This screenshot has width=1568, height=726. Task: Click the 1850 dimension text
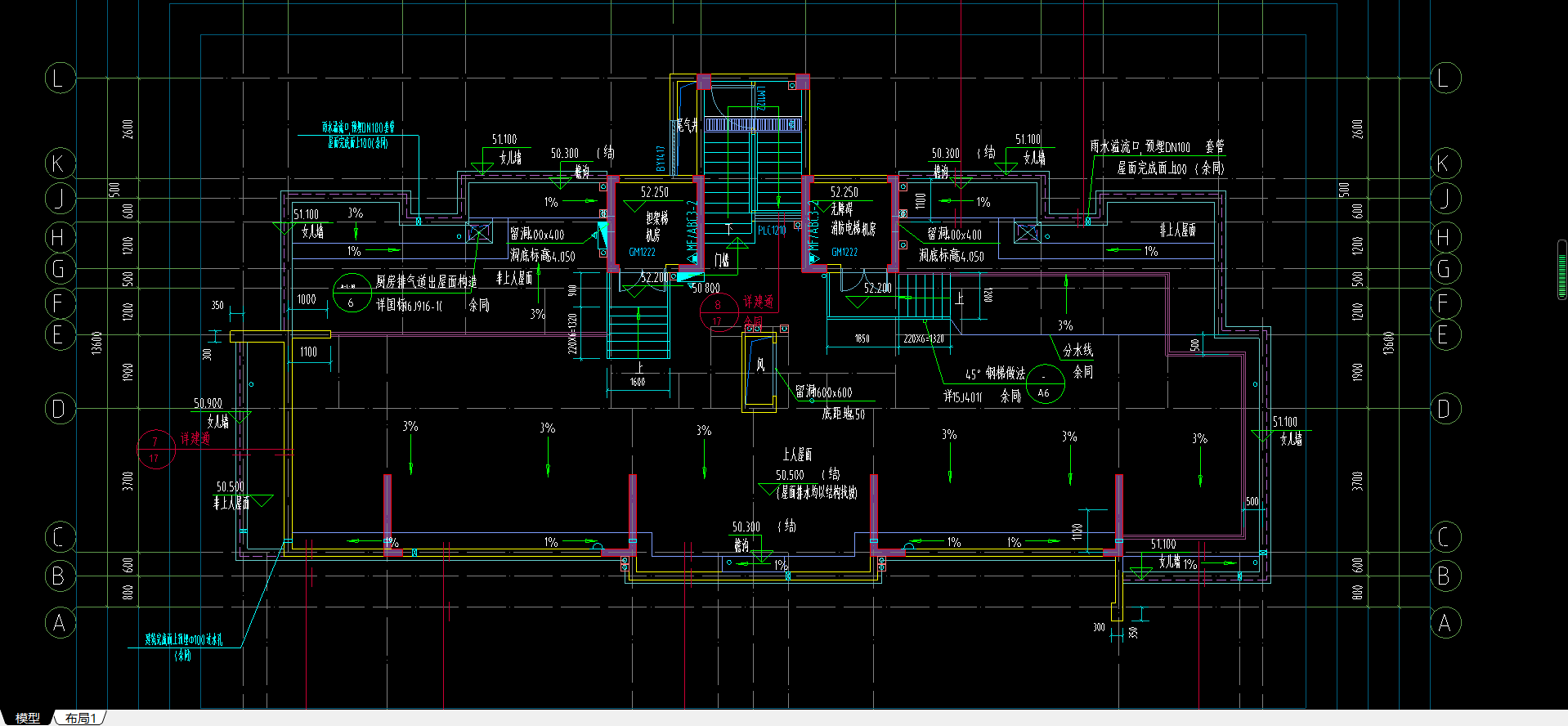862,338
